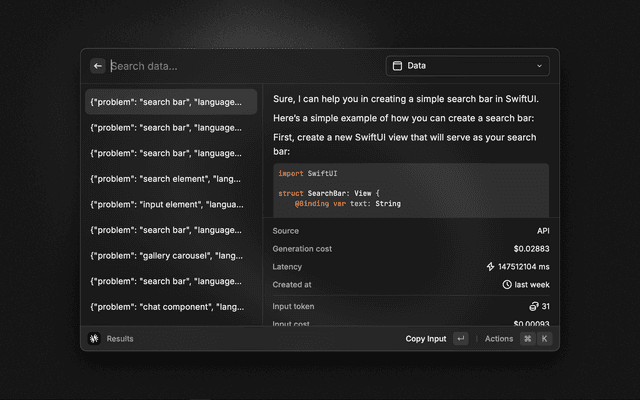Select the "input element" problem entry
This screenshot has width=640, height=400.
pos(170,204)
